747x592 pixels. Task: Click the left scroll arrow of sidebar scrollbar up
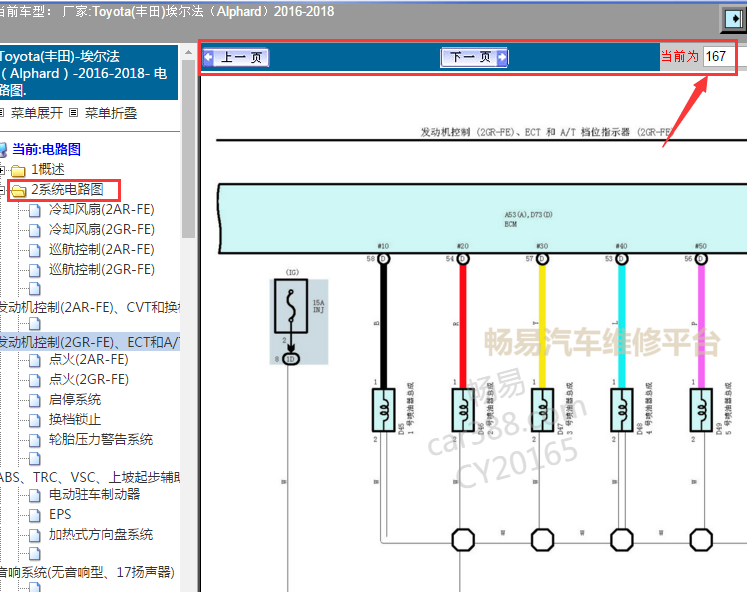point(189,52)
